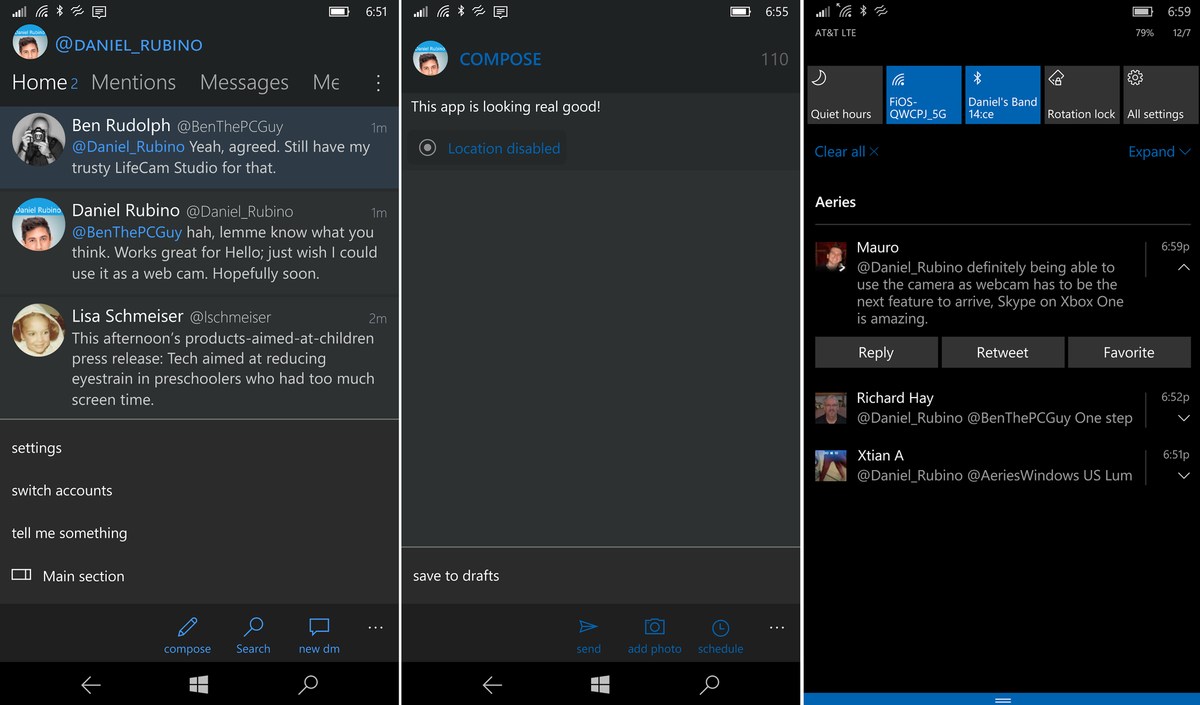Open the Messages tab

tap(244, 82)
